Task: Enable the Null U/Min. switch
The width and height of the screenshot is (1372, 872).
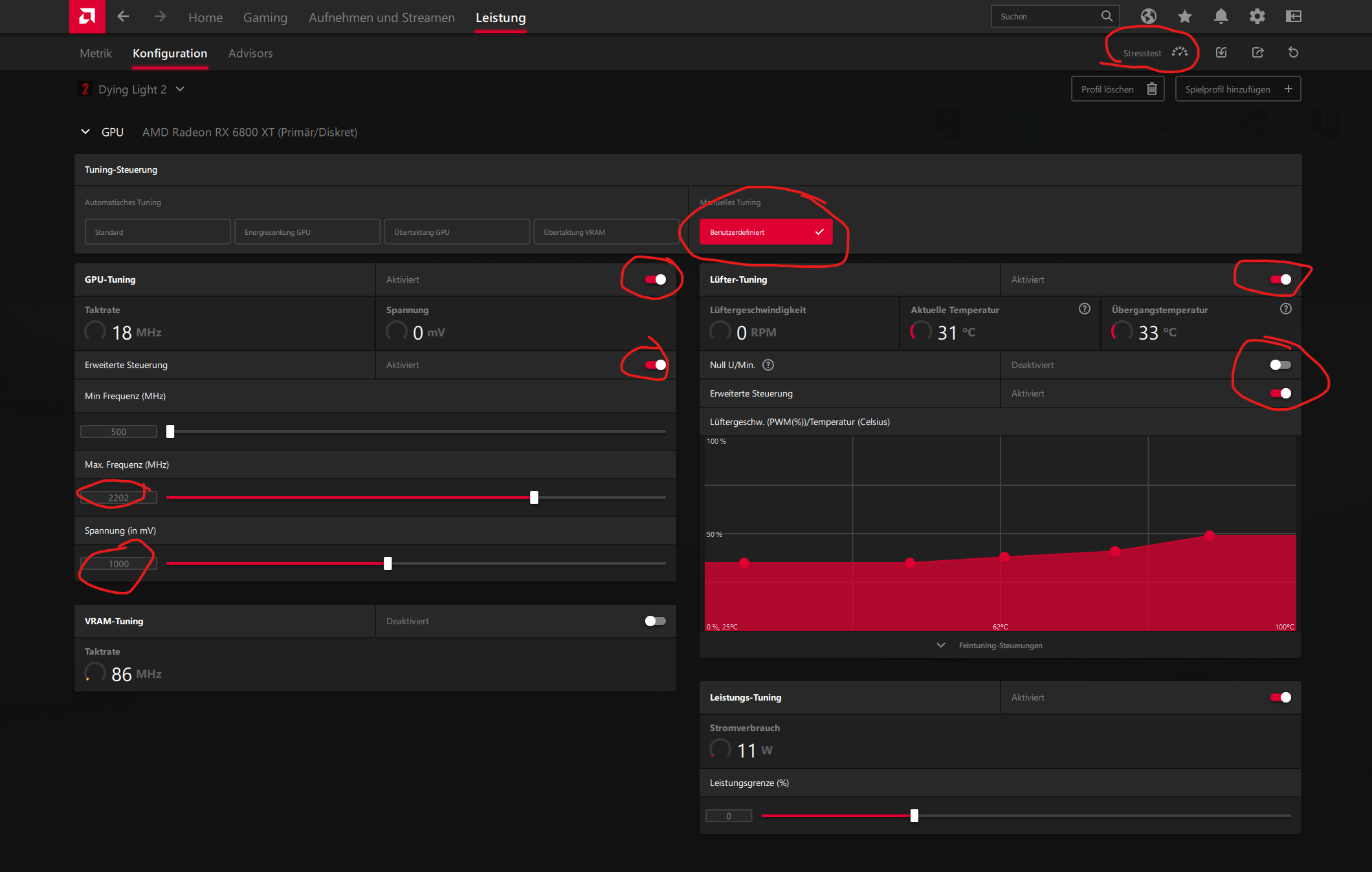Action: click(1280, 365)
